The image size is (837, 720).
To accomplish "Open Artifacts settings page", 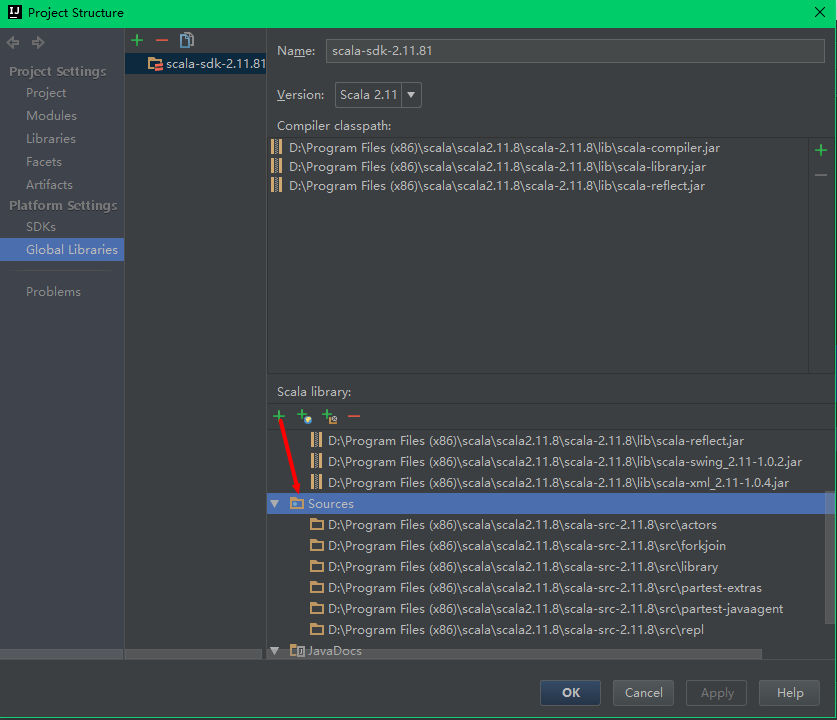I will coord(49,185).
